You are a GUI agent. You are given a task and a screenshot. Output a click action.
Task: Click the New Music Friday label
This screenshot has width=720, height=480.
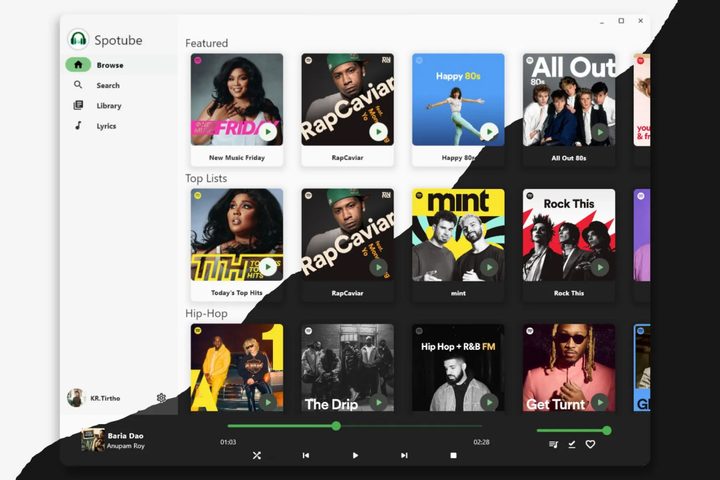(237, 158)
